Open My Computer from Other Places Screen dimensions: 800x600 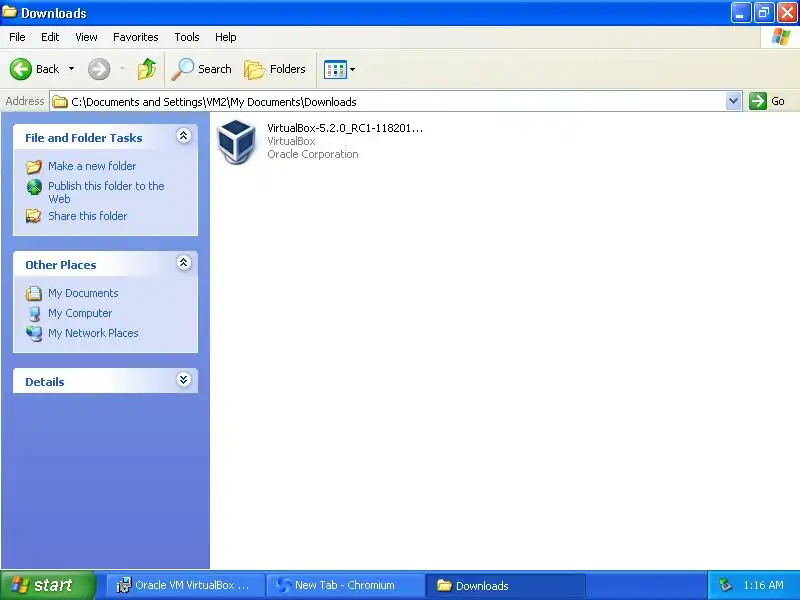click(x=80, y=313)
